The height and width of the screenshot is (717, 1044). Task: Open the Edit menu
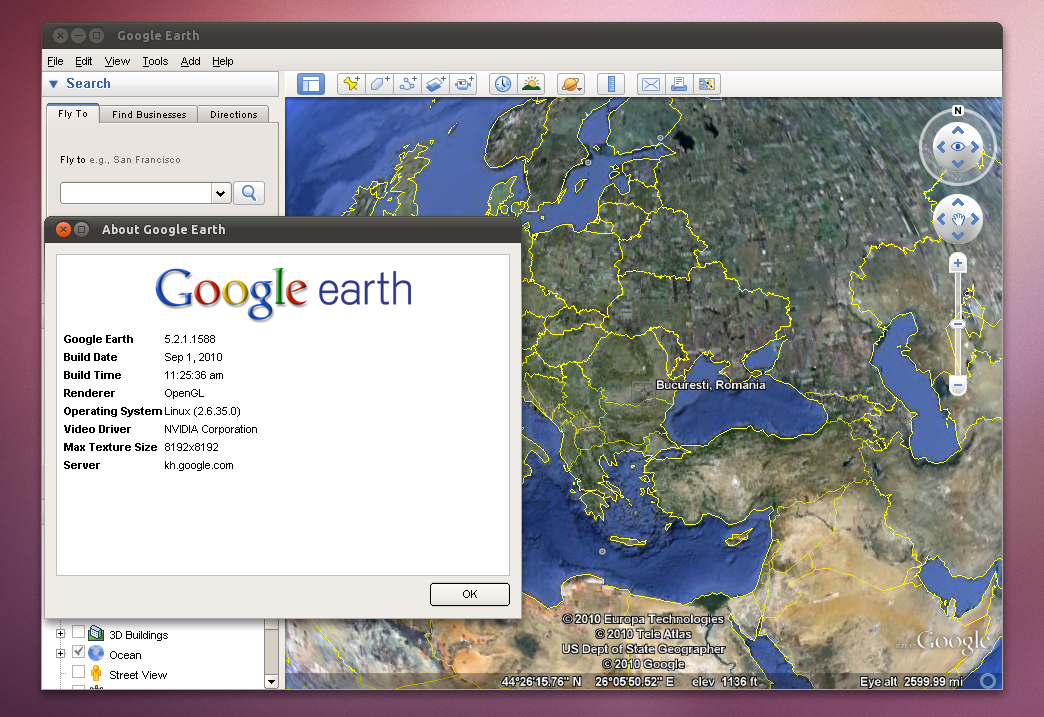[83, 61]
